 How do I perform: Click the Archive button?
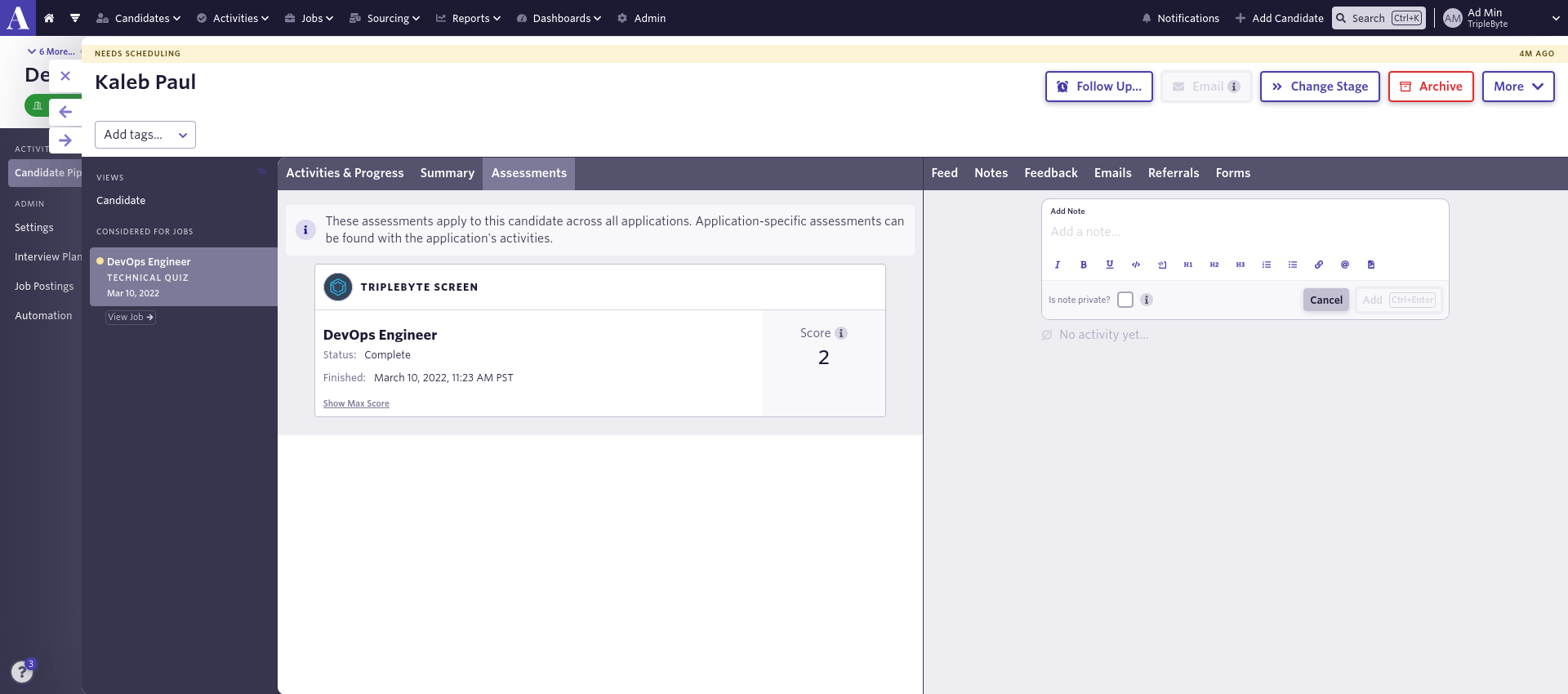pos(1430,87)
